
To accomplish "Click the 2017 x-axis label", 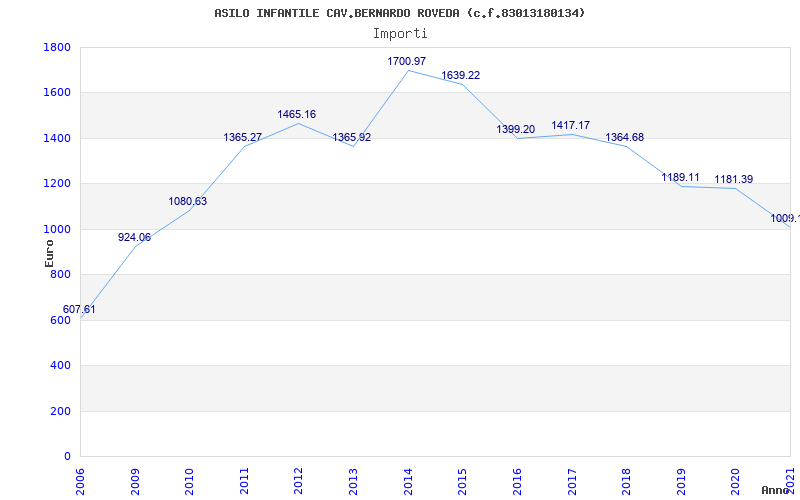I will pos(572,482).
